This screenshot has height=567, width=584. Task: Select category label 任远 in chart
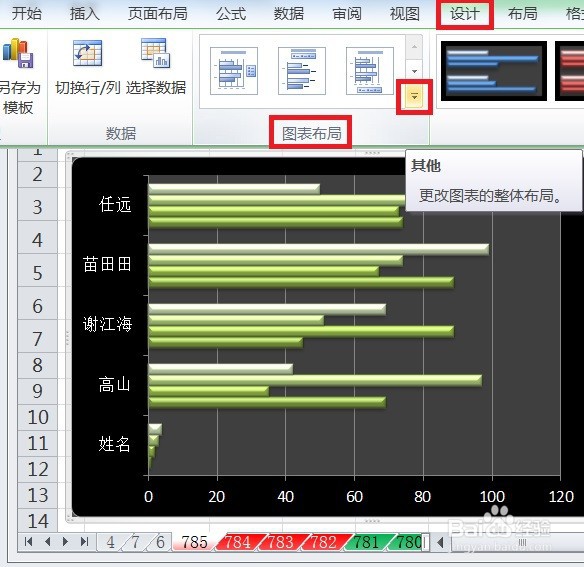point(115,205)
